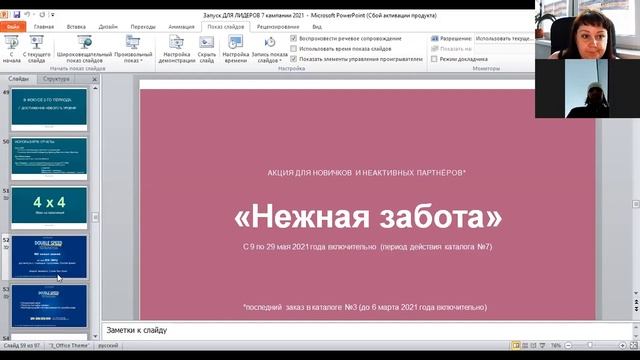Open the Главная ribbon tab
This screenshot has width=640, height=360.
44,27
